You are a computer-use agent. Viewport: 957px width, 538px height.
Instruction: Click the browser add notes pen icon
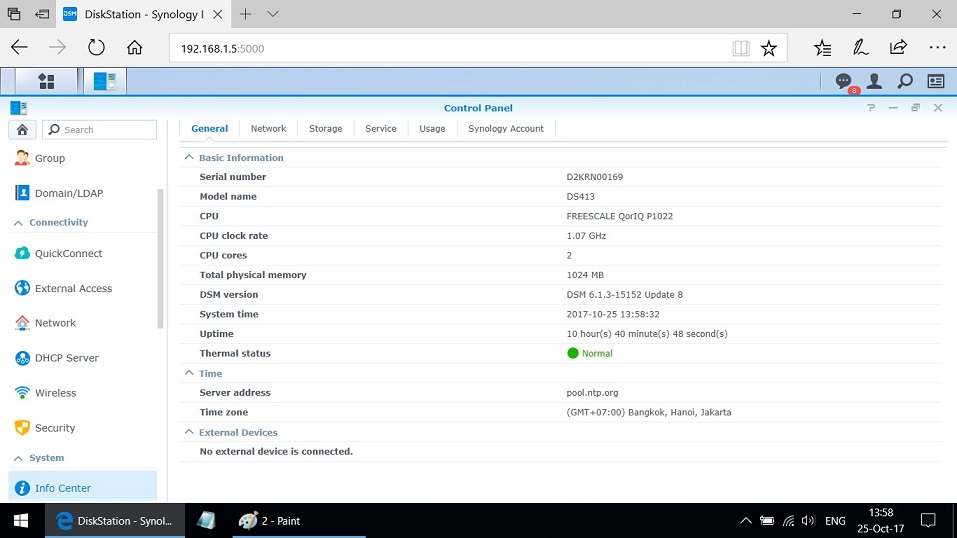point(861,48)
